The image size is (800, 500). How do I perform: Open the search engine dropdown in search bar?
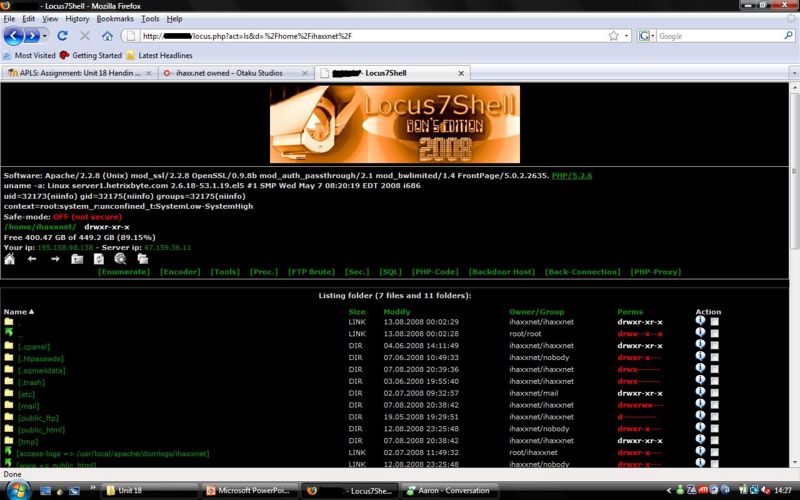click(x=648, y=36)
